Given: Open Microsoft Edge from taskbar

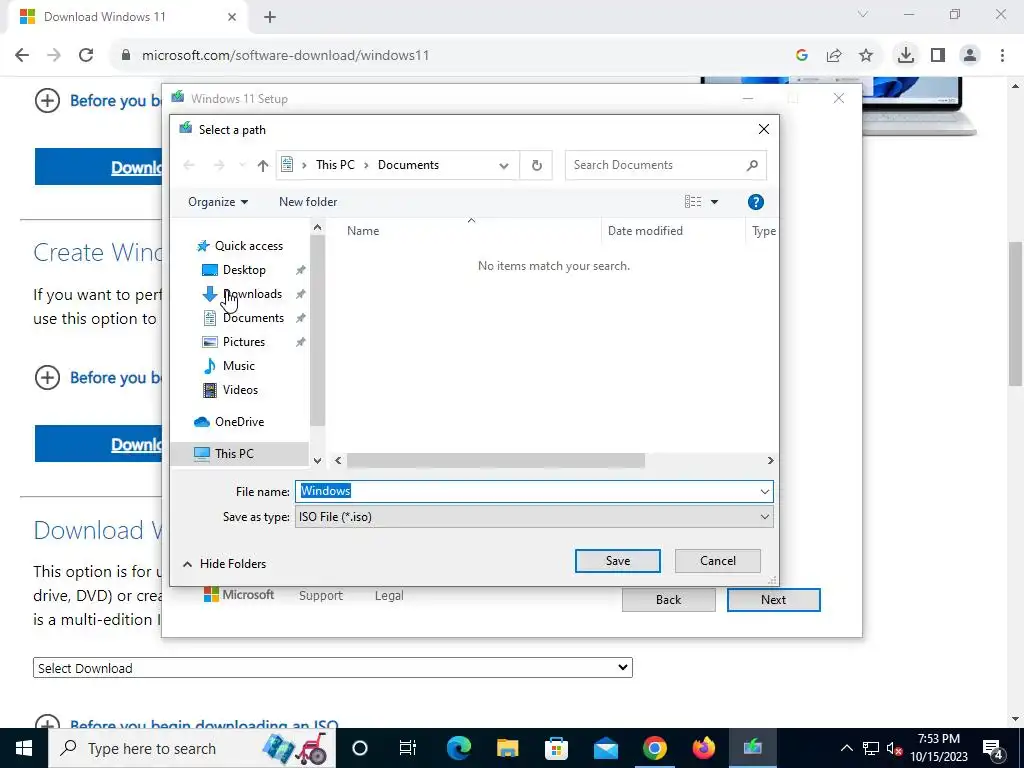Looking at the screenshot, I should [x=458, y=748].
